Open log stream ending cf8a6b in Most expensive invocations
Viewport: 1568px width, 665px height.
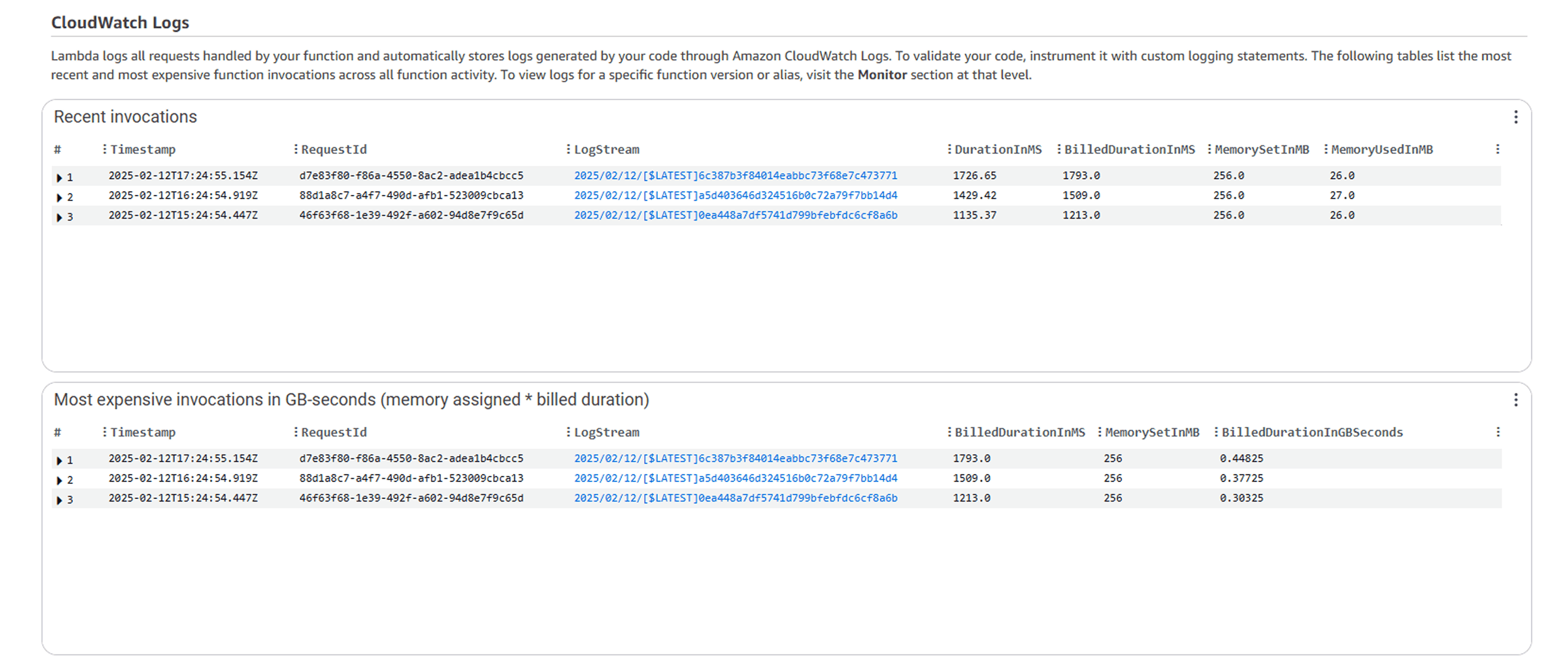[735, 498]
